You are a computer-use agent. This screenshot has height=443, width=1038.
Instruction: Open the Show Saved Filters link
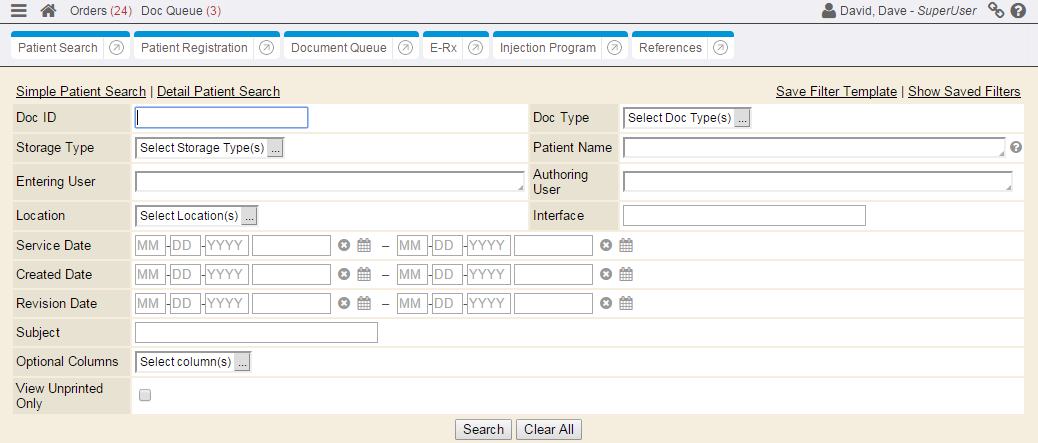pos(963,91)
